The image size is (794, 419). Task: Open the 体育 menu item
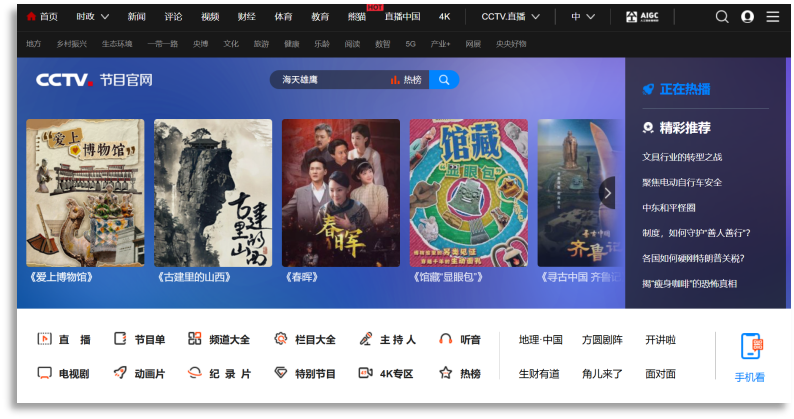(x=284, y=17)
